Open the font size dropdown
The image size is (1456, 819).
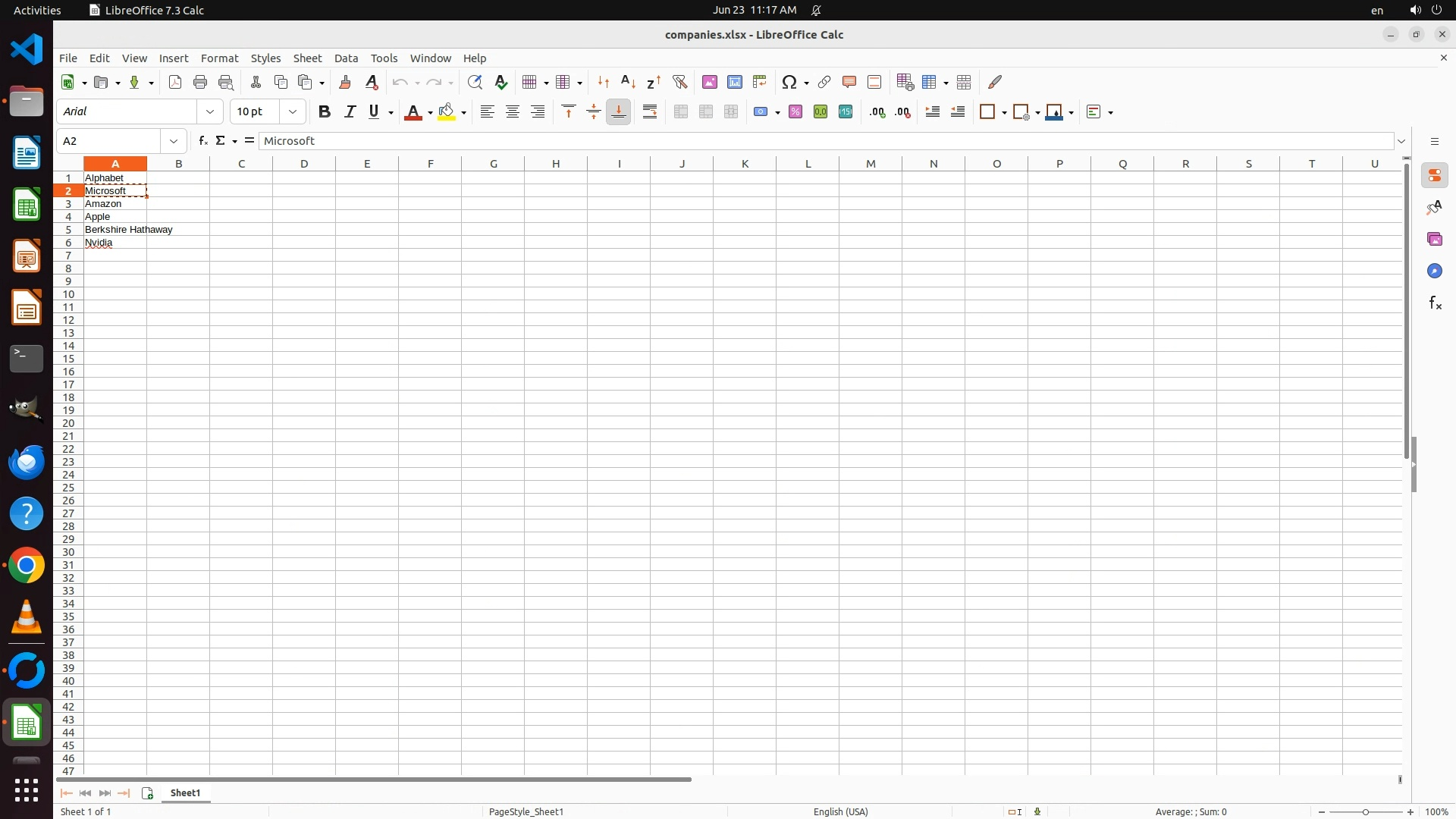click(x=292, y=111)
